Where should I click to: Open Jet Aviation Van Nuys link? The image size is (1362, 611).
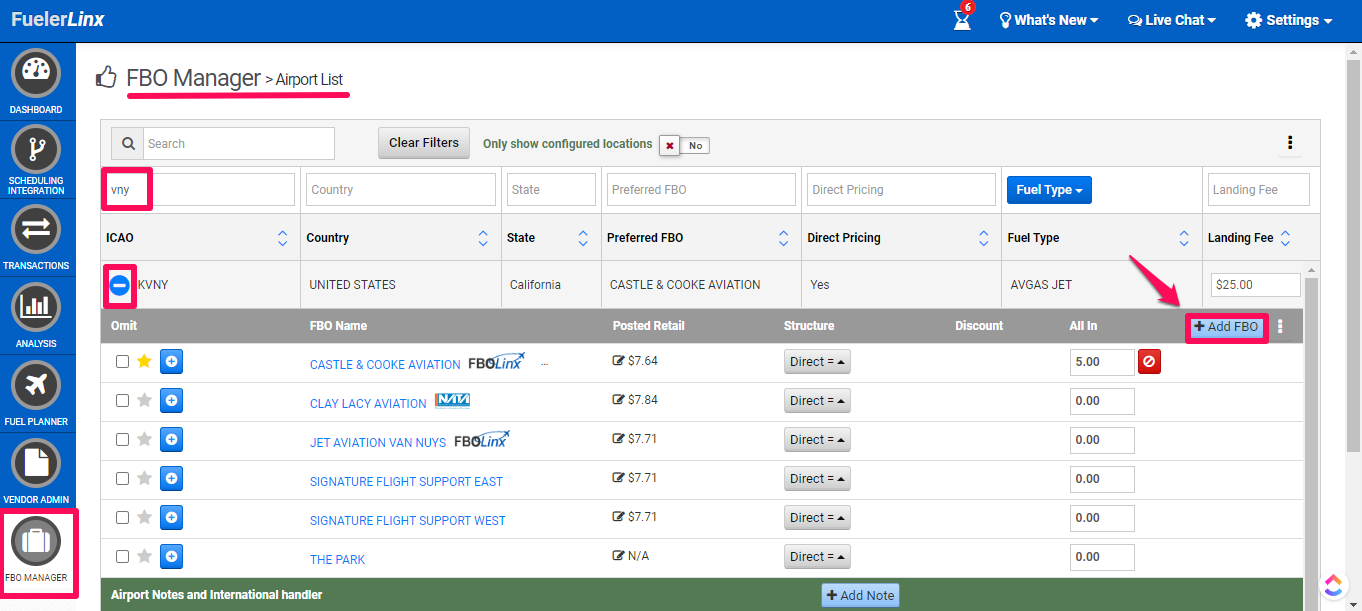(x=379, y=443)
